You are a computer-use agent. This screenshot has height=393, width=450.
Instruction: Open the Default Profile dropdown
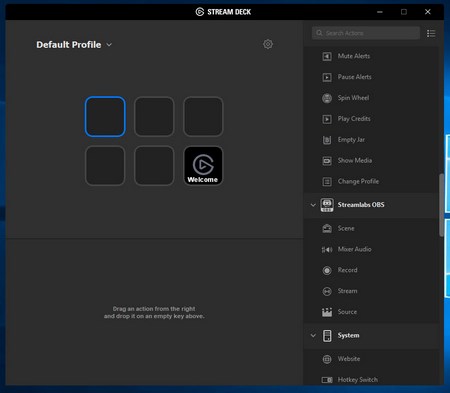pyautogui.click(x=74, y=45)
